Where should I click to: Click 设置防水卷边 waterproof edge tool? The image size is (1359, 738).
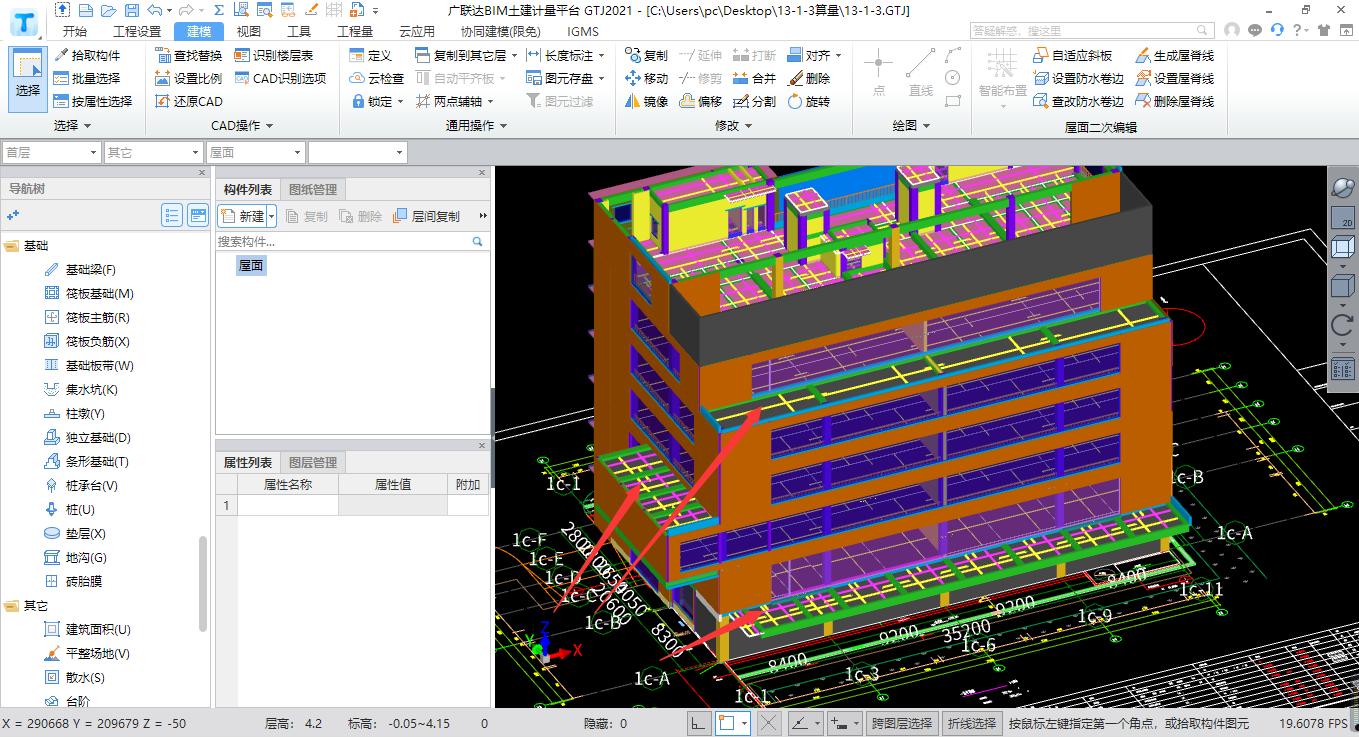click(x=1078, y=78)
